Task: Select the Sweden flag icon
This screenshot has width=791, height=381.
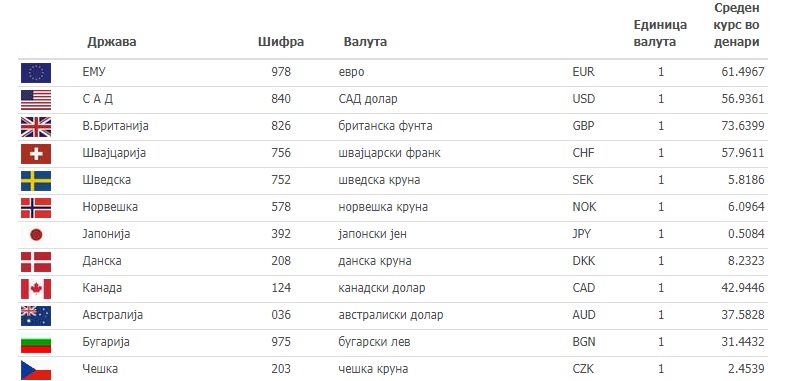Action: point(36,181)
